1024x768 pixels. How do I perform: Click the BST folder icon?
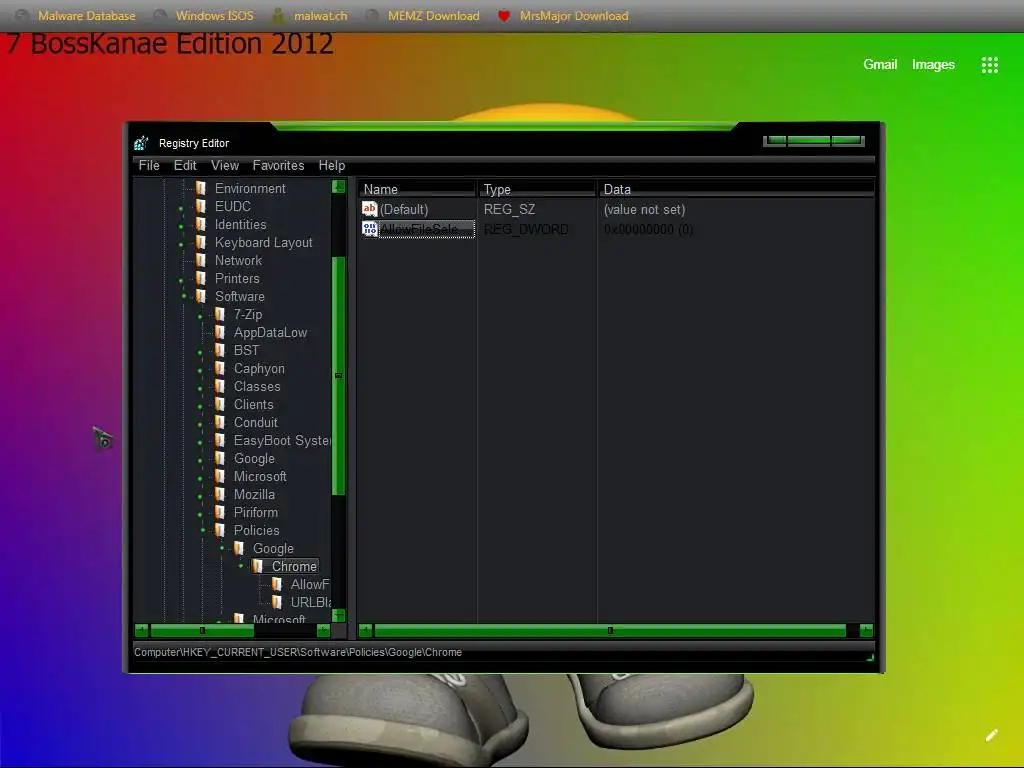pos(220,350)
